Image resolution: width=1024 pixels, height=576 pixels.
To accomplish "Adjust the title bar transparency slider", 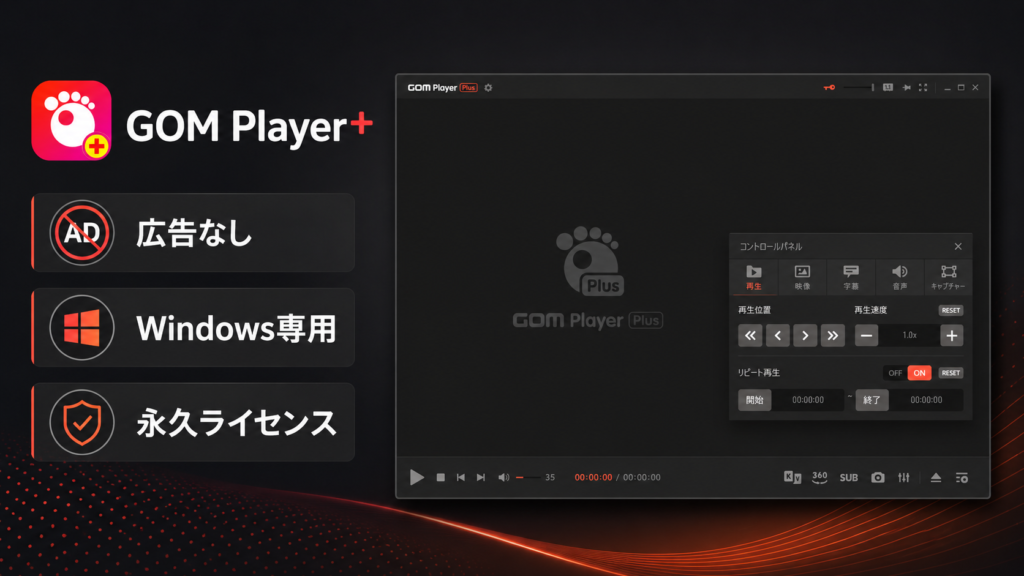I will (858, 88).
